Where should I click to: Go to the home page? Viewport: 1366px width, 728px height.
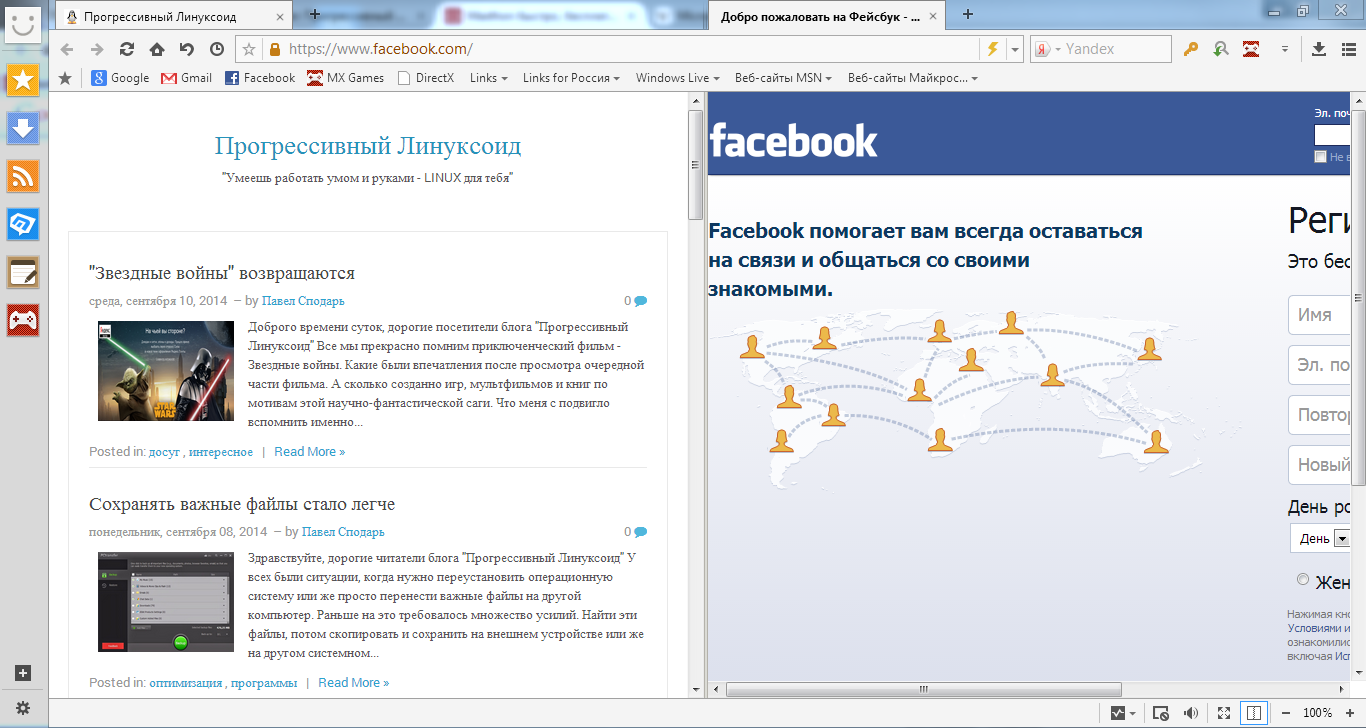coord(157,49)
